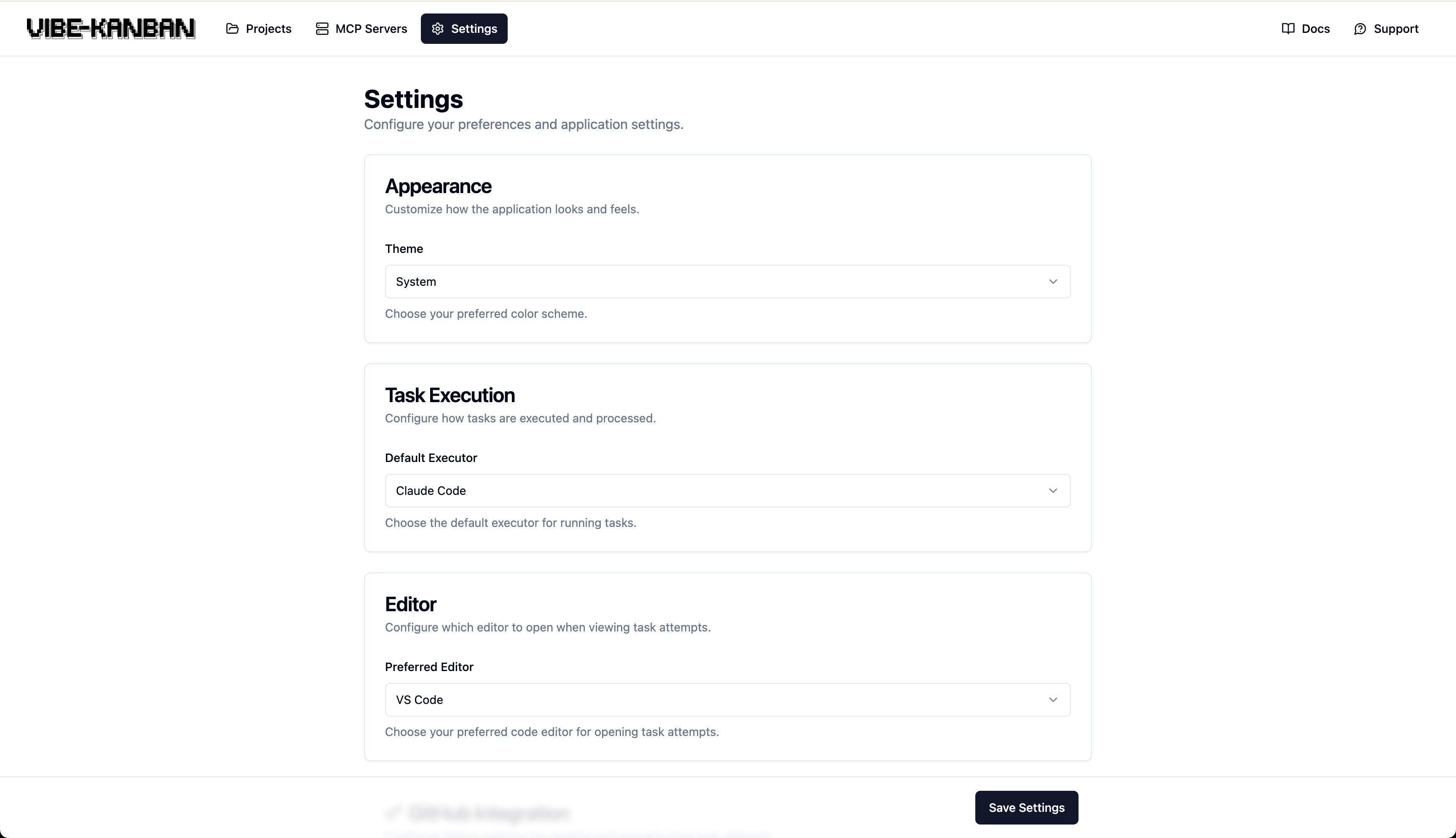Open the Preferred Editor dropdown showing VS Code

(x=727, y=700)
